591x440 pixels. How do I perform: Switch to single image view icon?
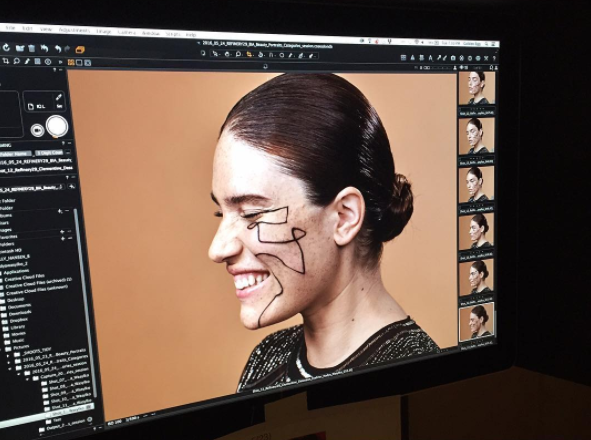(79, 63)
